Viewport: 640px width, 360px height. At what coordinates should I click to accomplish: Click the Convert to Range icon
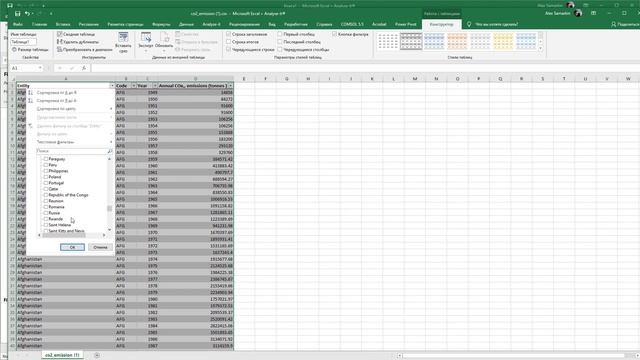pyautogui.click(x=60, y=49)
